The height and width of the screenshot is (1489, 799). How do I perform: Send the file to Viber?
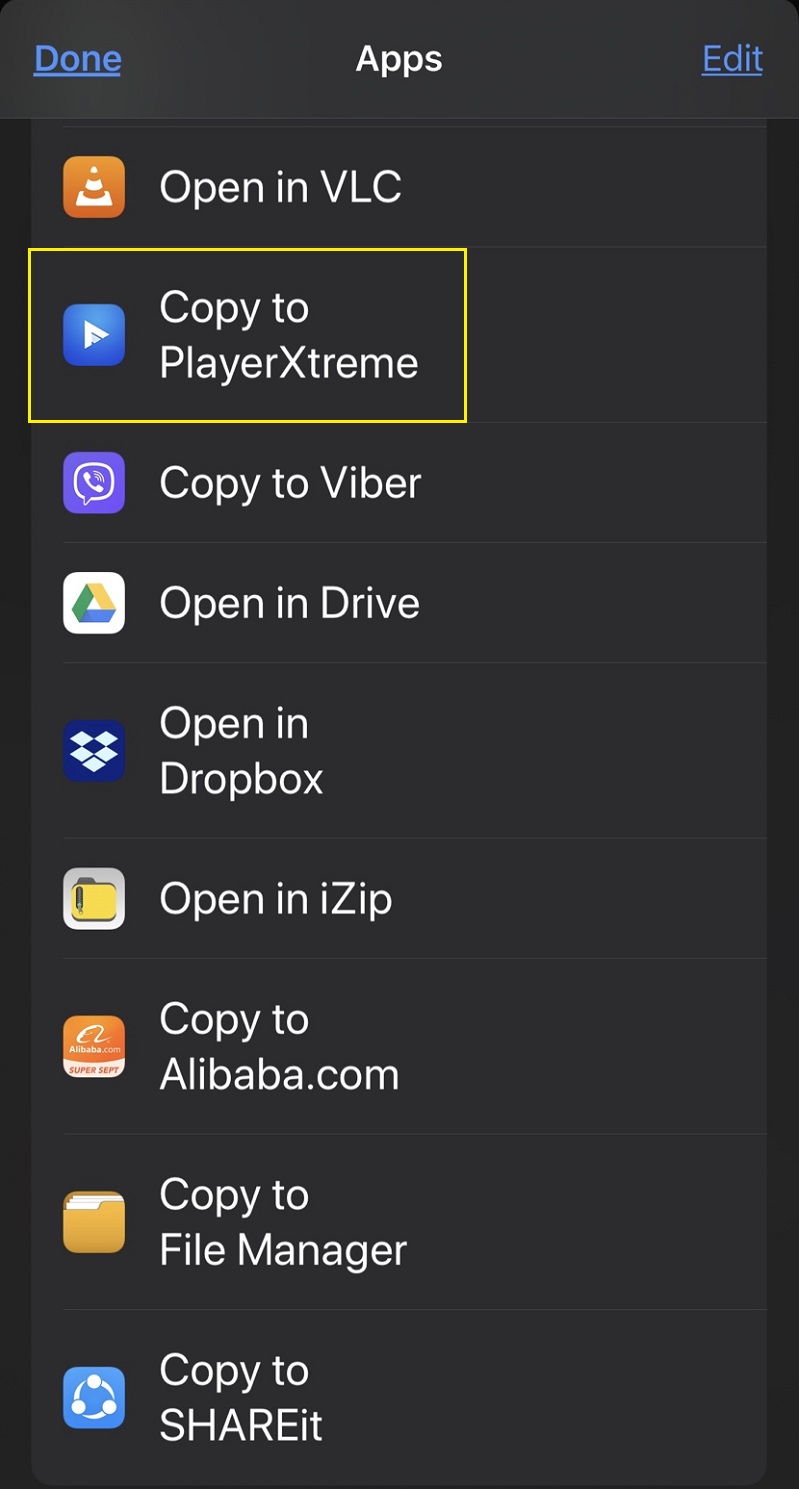(x=289, y=482)
